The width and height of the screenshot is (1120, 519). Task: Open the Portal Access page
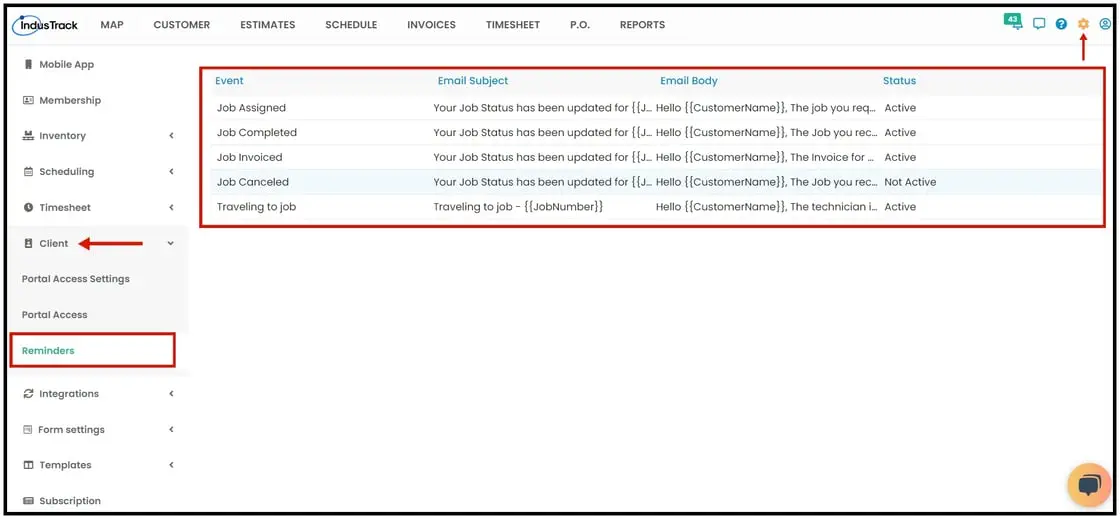(x=54, y=315)
